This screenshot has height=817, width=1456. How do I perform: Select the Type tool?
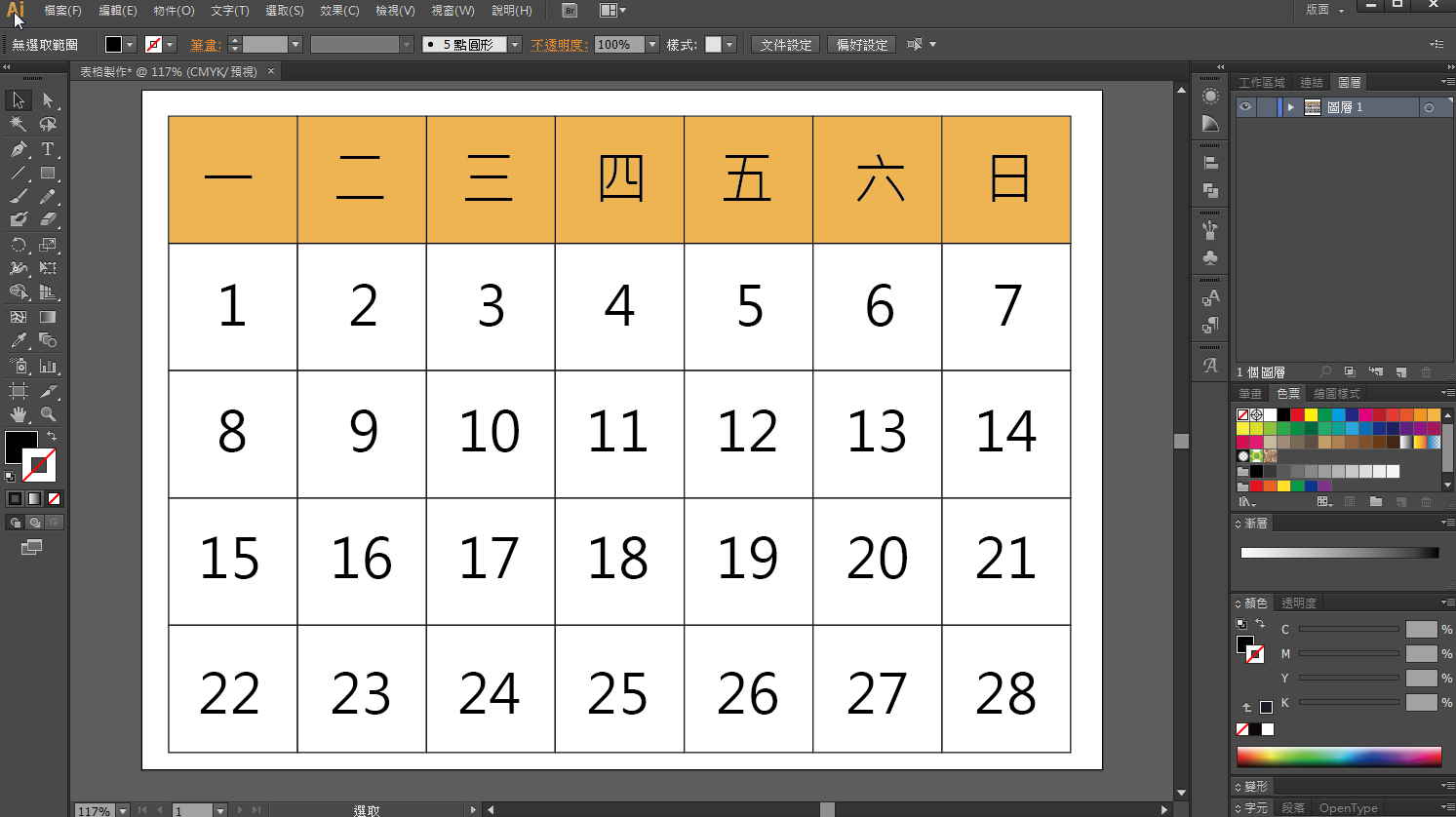48,149
